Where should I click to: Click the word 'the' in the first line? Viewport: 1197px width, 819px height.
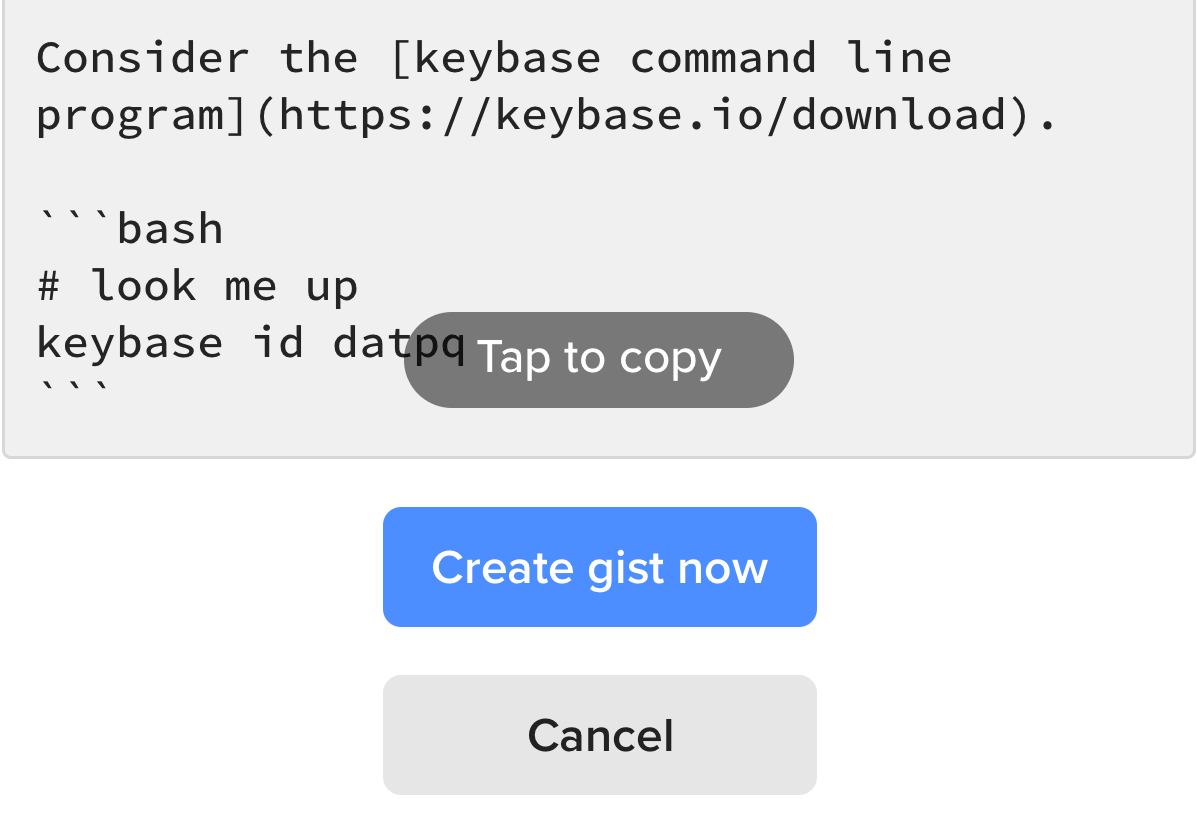318,58
